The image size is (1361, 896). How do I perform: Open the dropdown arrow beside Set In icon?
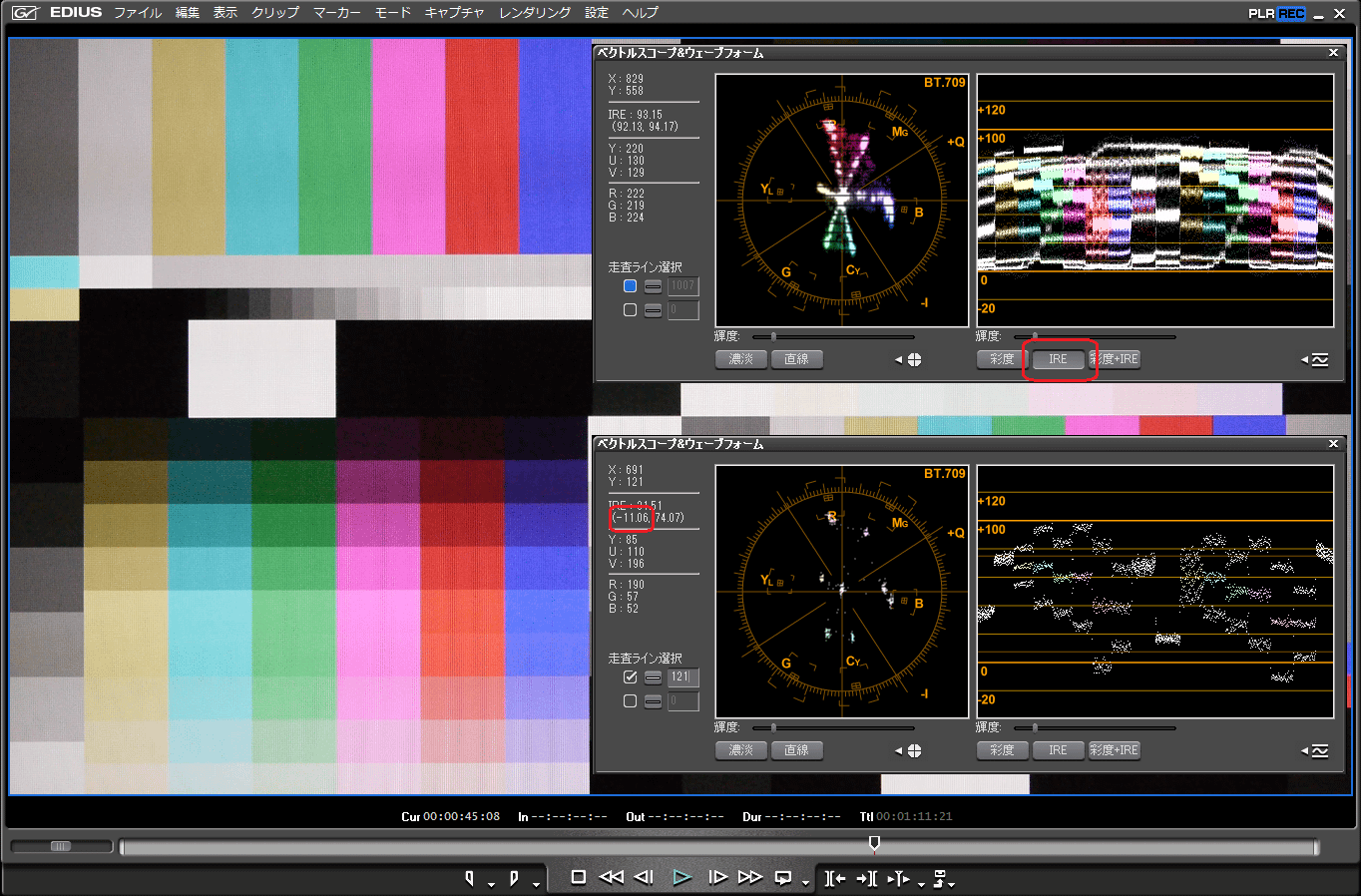(x=491, y=884)
